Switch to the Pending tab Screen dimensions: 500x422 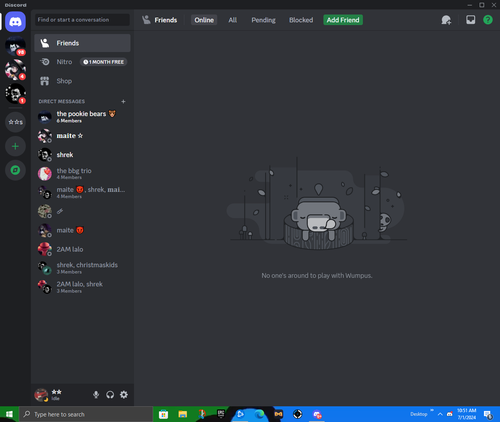(x=263, y=20)
